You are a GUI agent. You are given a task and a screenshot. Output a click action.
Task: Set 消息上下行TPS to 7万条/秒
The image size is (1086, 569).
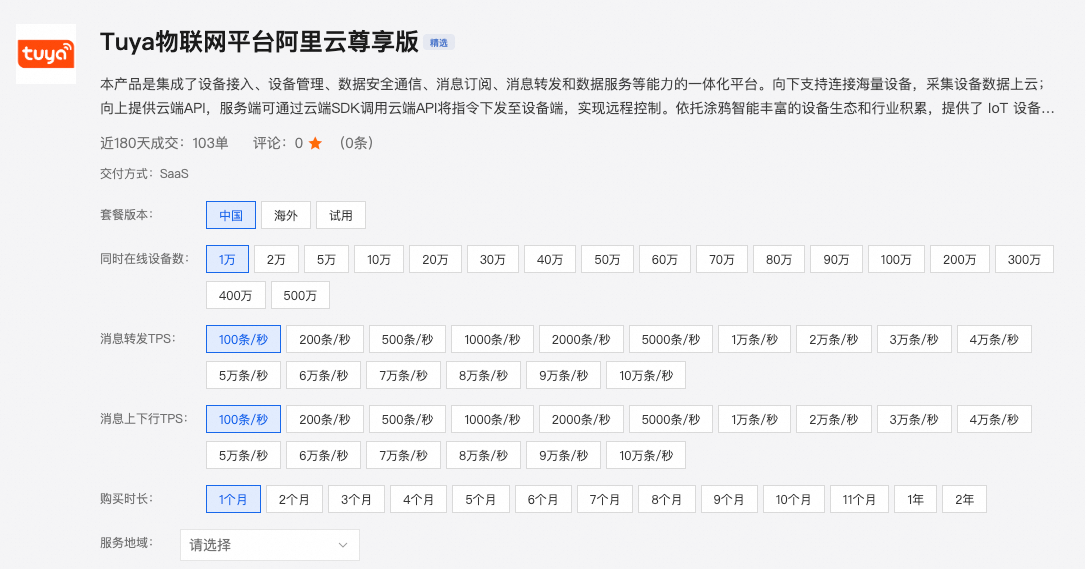point(404,455)
